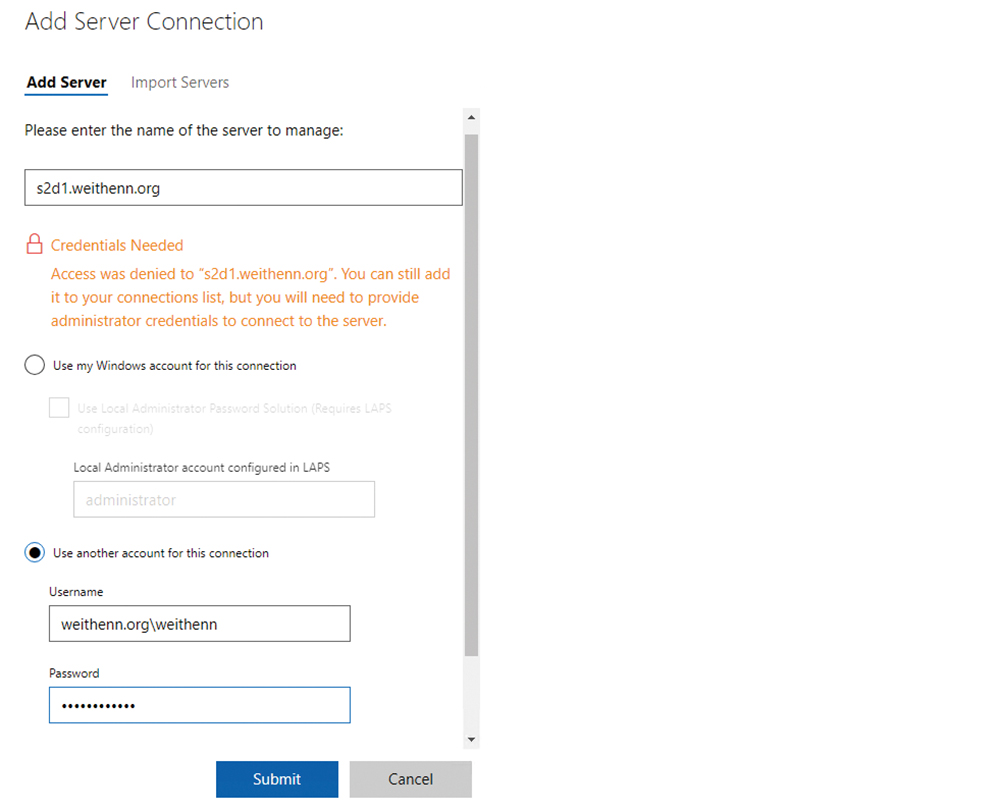Click the scrollbar down arrow

[471, 740]
